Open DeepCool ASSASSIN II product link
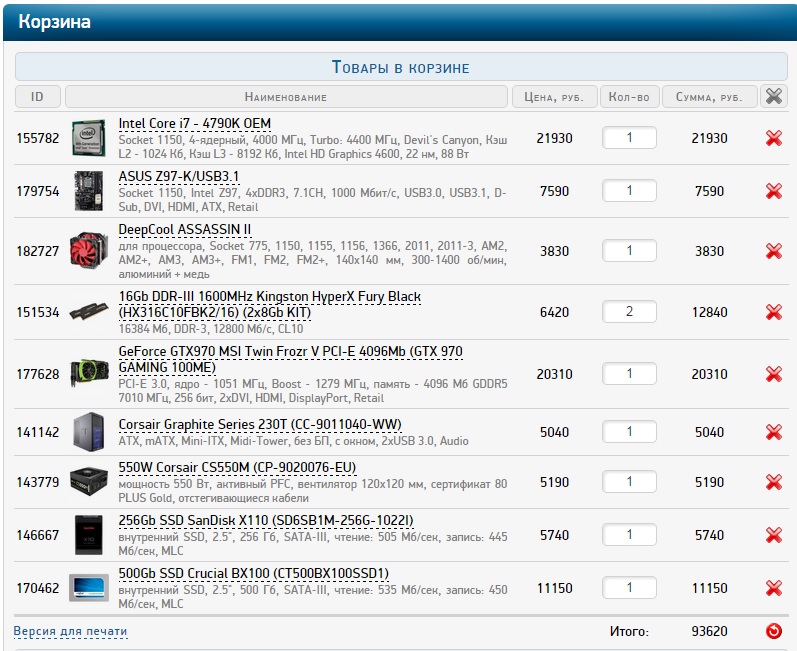This screenshot has width=797, height=651. 185,230
